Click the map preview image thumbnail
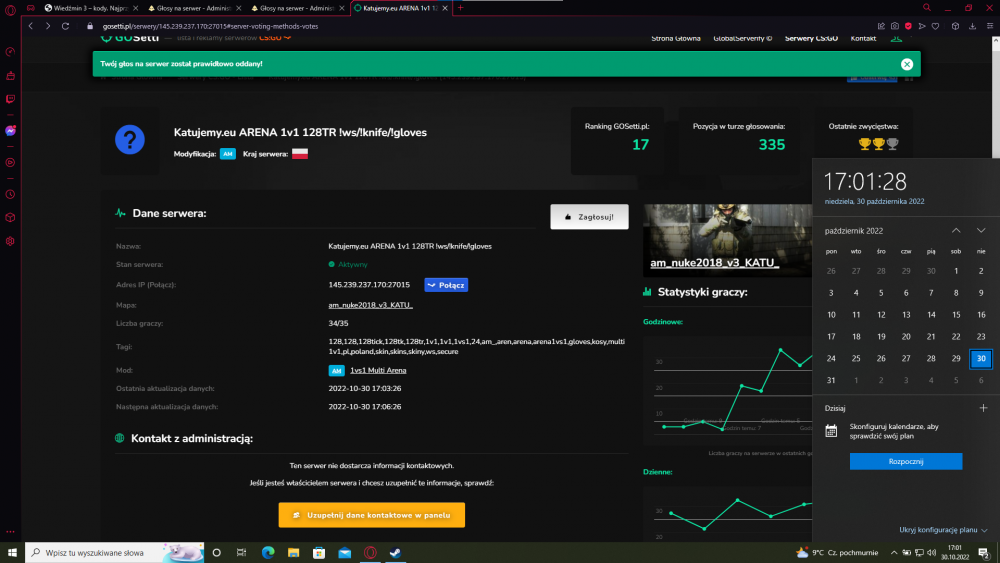The height and width of the screenshot is (563, 1000). [x=727, y=240]
